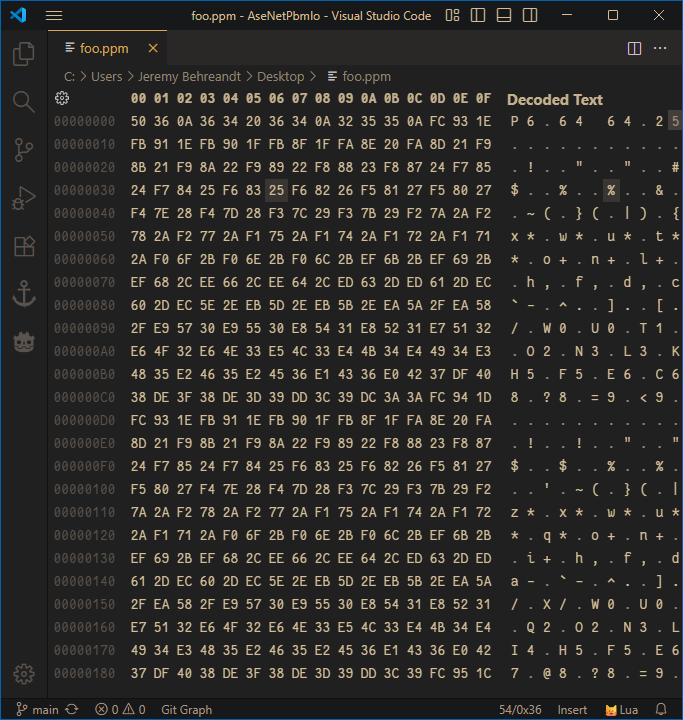Open the Extensions view
The width and height of the screenshot is (683, 720).
point(24,245)
